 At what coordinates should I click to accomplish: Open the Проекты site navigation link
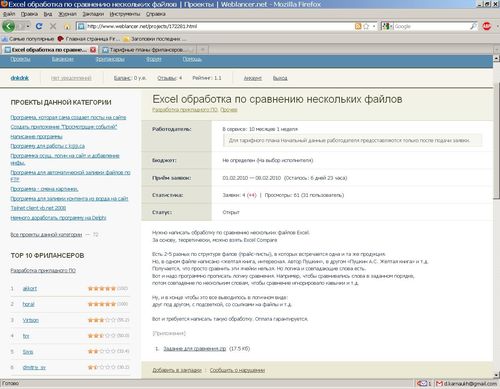pos(20,59)
